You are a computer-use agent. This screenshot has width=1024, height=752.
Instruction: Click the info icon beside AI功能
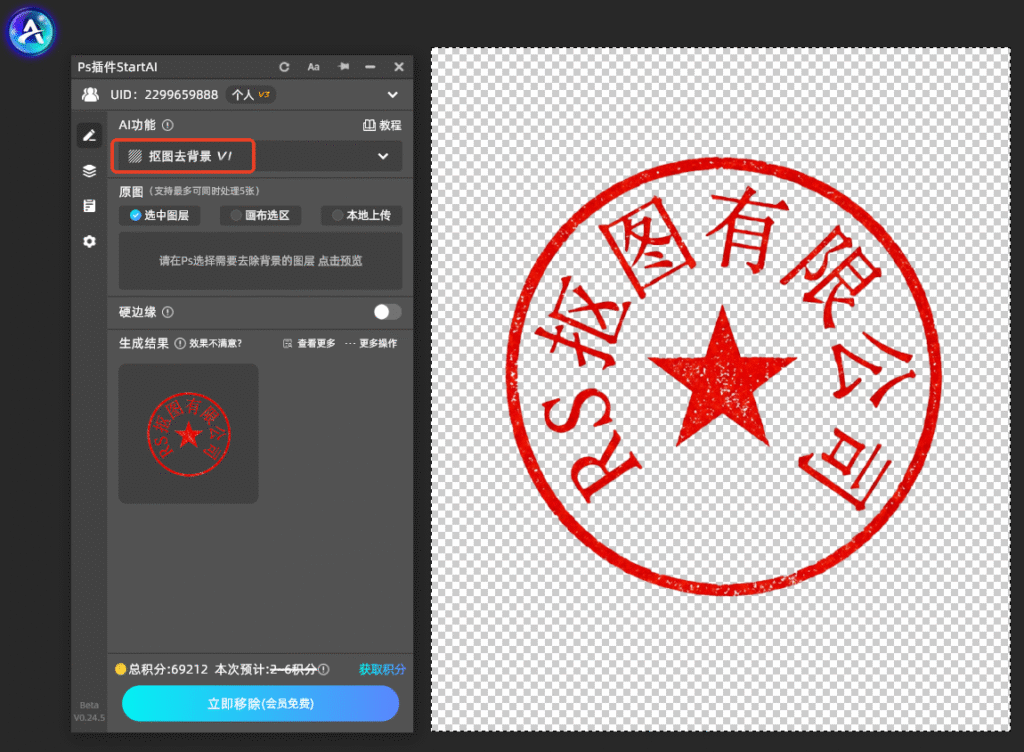click(x=168, y=125)
